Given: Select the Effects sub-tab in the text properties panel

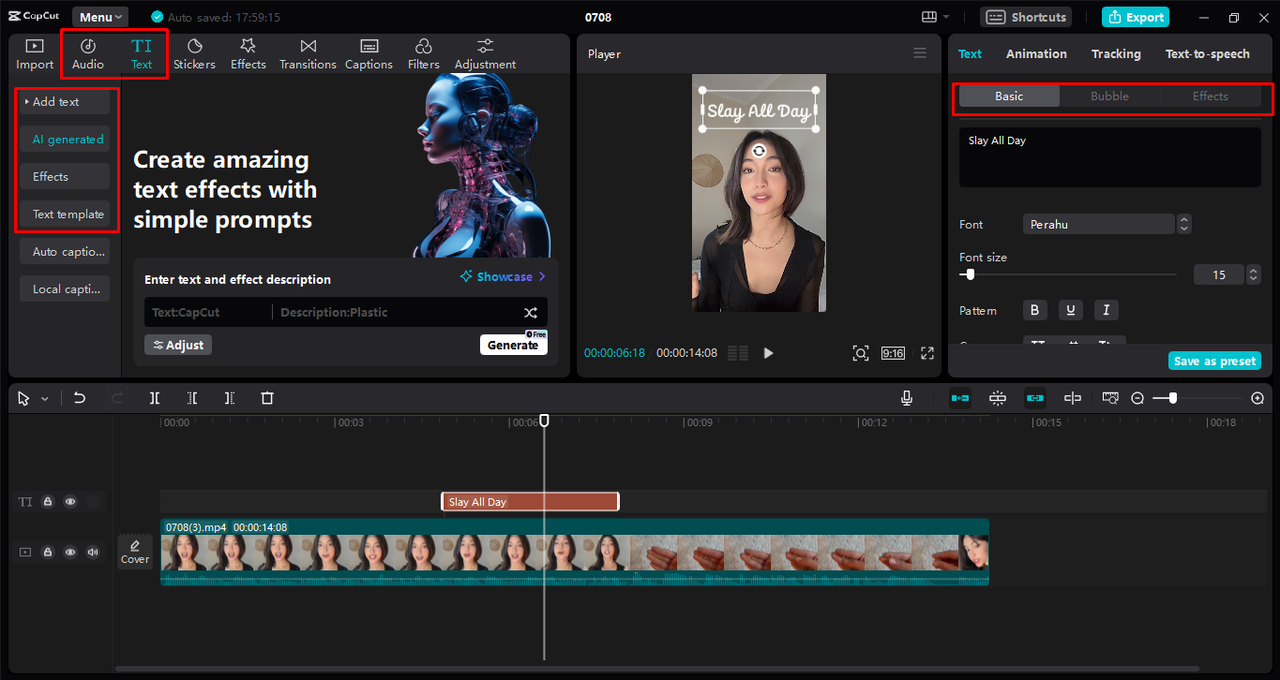Looking at the screenshot, I should tap(1210, 96).
